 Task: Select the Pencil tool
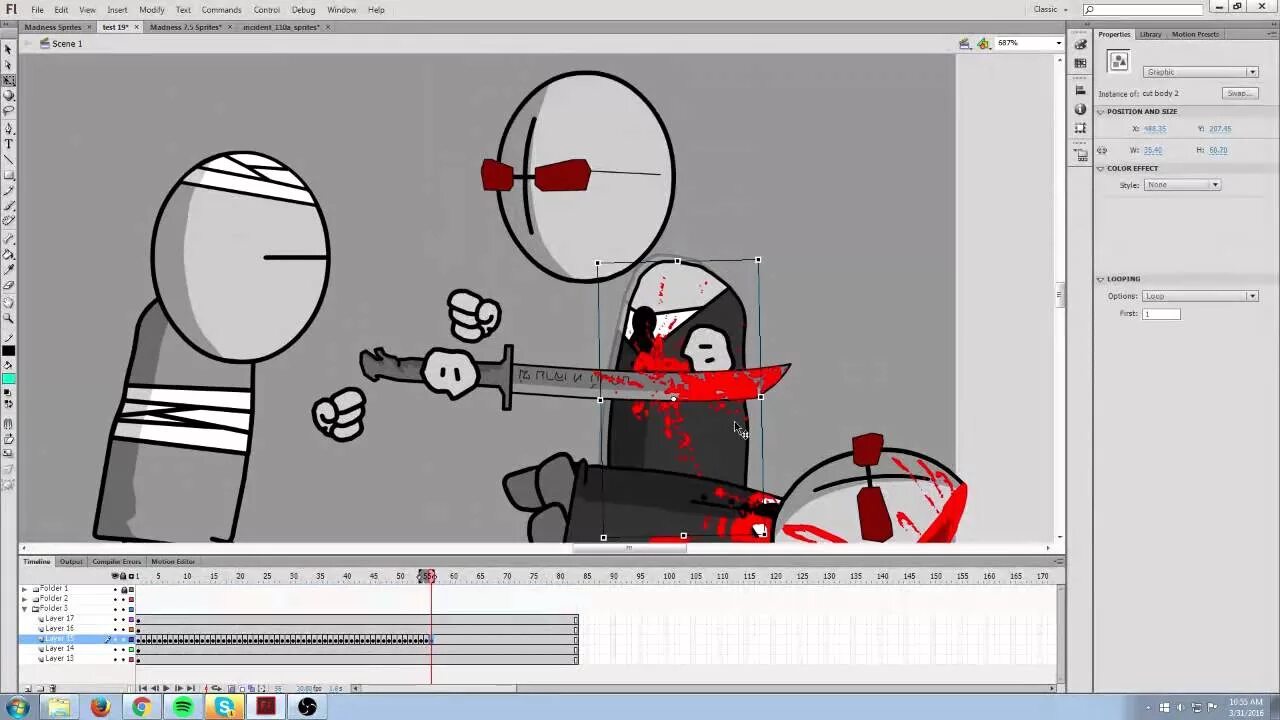[8, 191]
